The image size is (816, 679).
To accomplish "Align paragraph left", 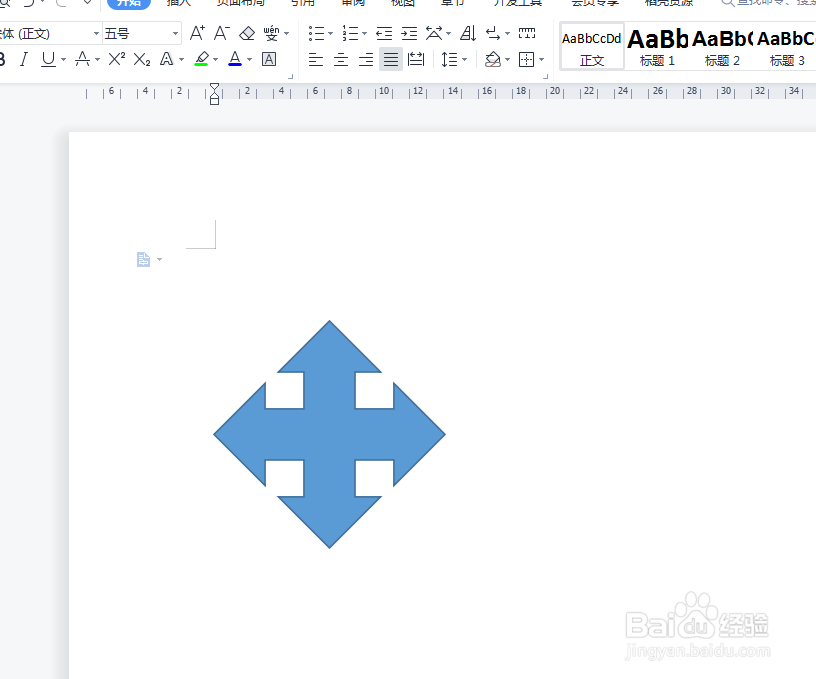I will point(315,59).
